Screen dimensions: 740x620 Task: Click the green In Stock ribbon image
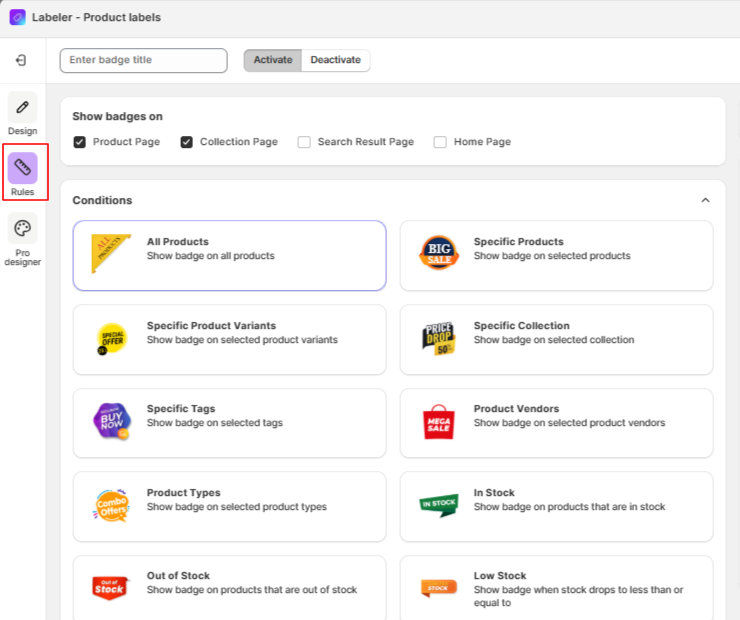pyautogui.click(x=439, y=505)
